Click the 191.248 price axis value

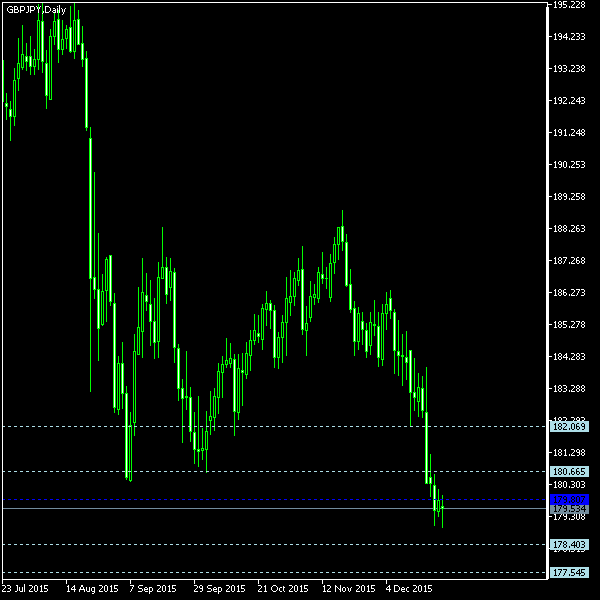point(569,133)
